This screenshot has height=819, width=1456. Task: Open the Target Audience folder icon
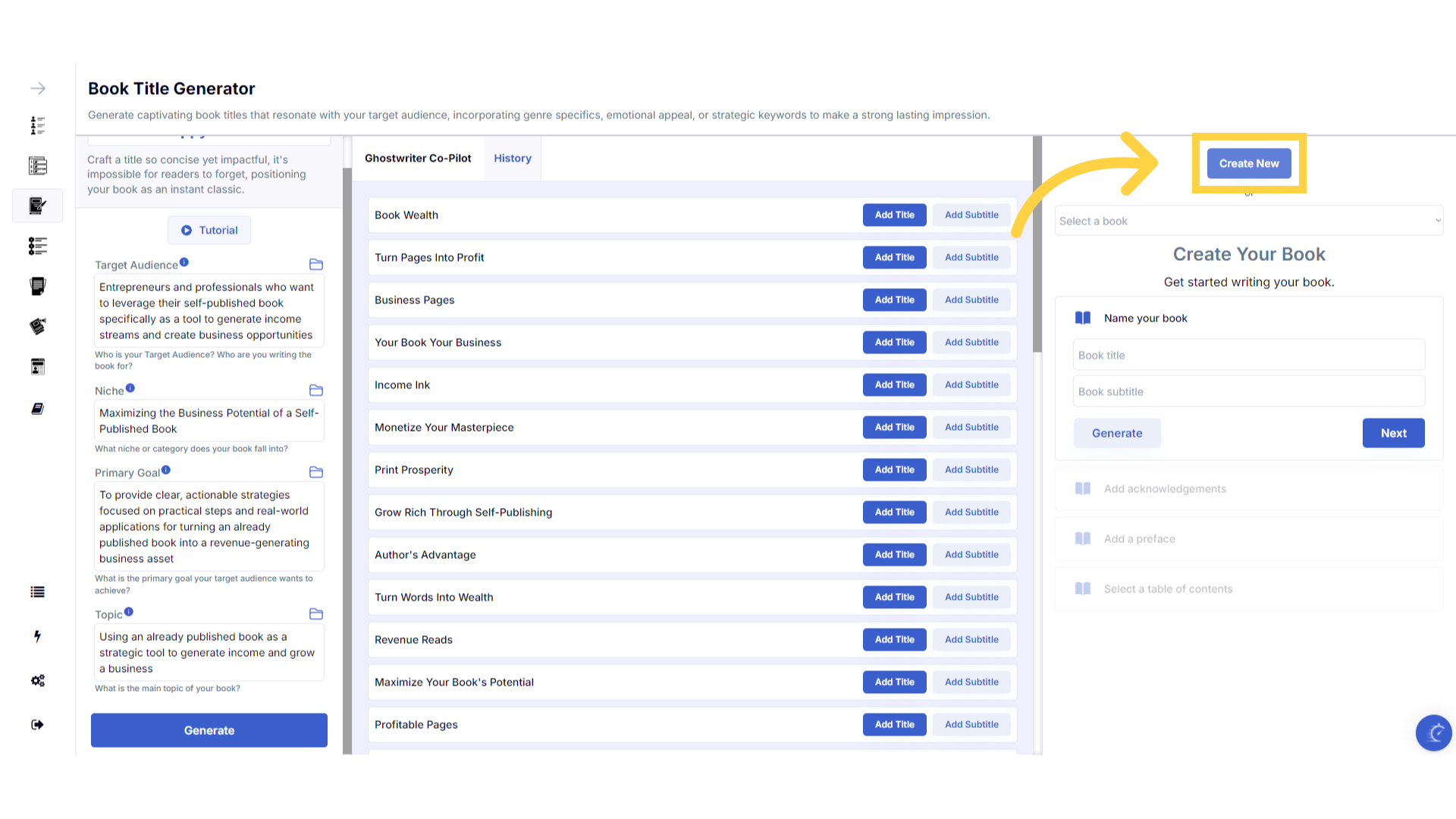click(x=316, y=265)
